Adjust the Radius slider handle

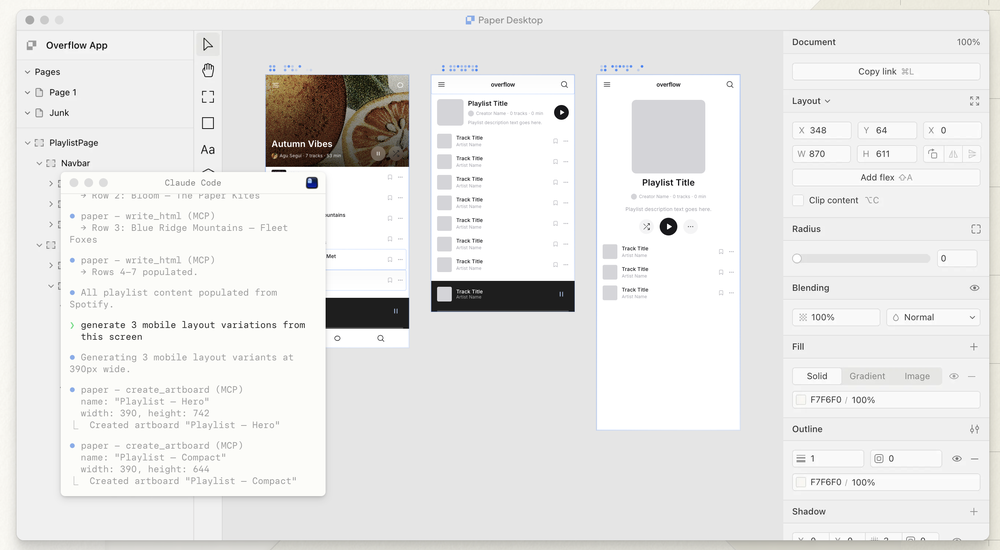coord(797,258)
